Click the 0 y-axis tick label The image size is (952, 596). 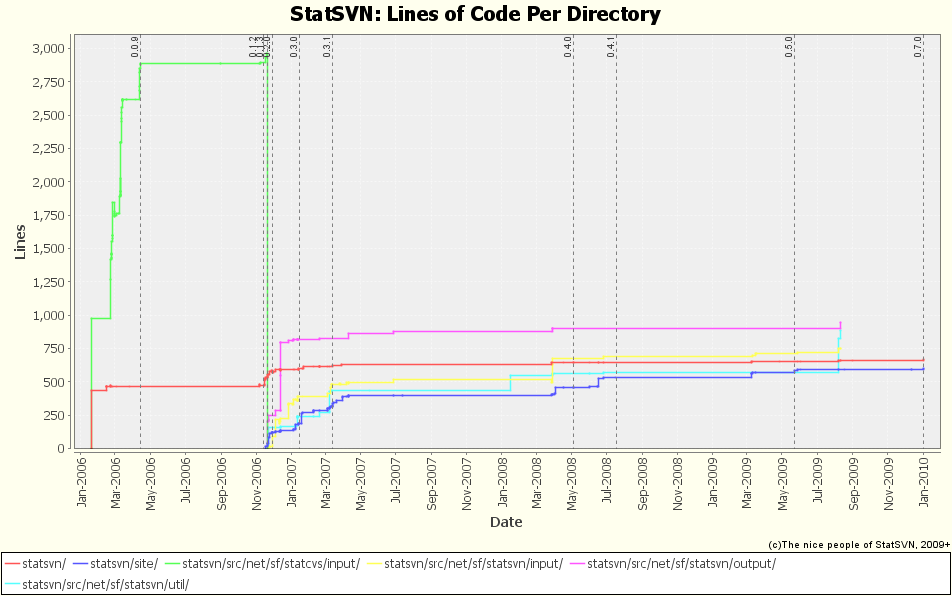tap(61, 449)
